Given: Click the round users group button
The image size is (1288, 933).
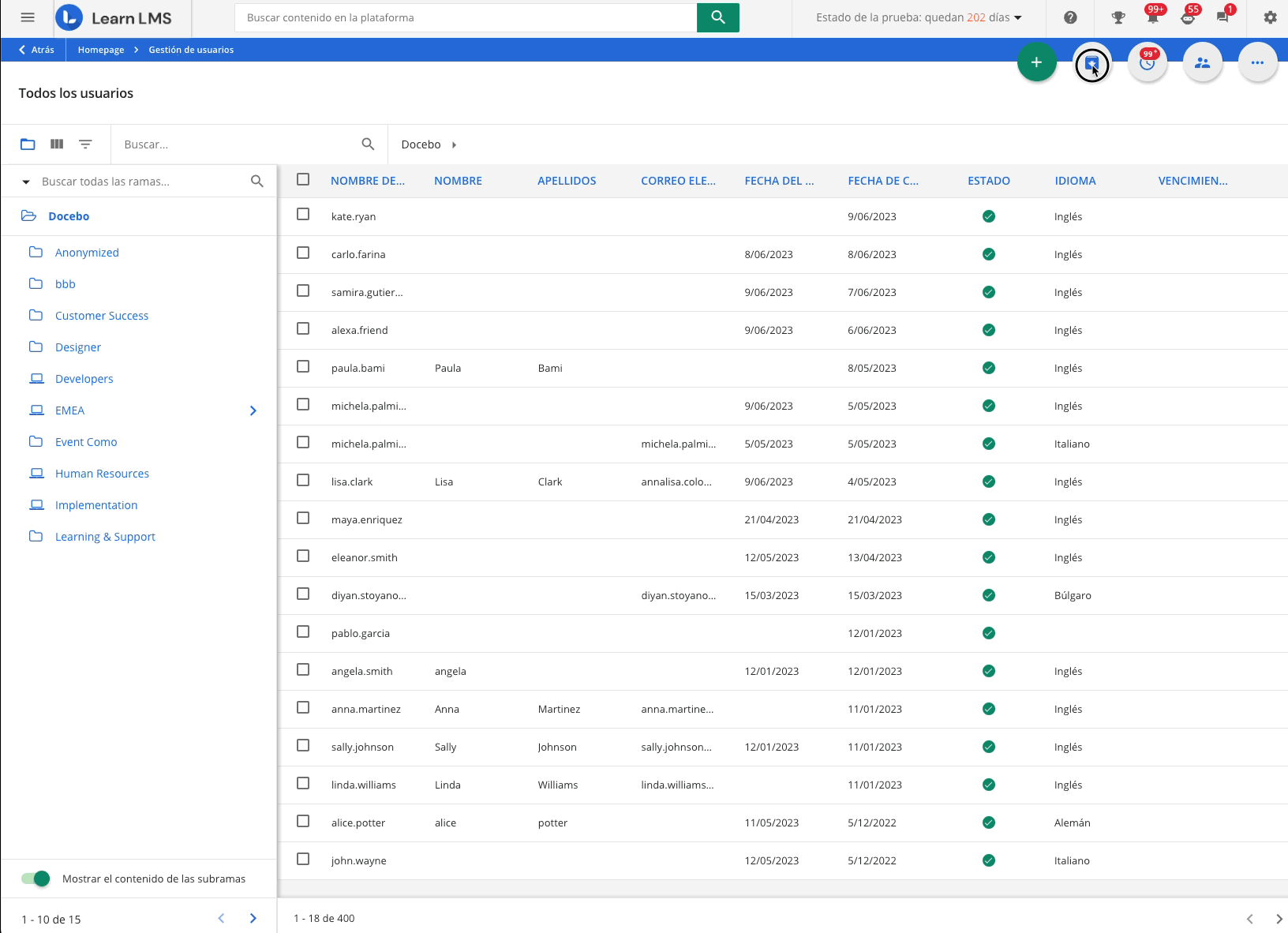Looking at the screenshot, I should [x=1202, y=62].
